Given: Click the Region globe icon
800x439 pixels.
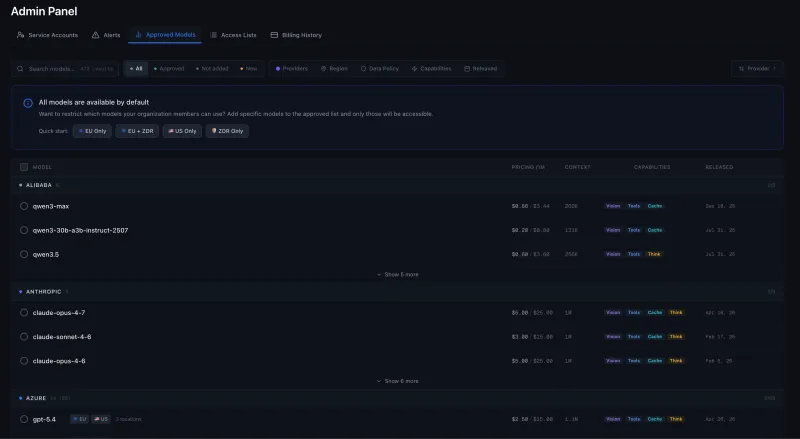Looking at the screenshot, I should point(323,68).
